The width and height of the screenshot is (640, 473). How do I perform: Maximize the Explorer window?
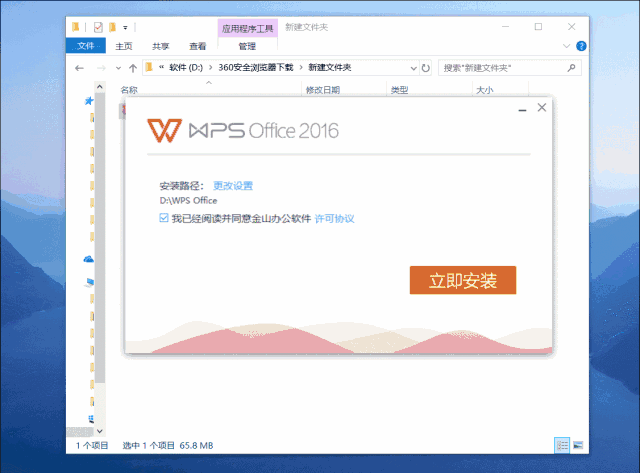pos(538,27)
